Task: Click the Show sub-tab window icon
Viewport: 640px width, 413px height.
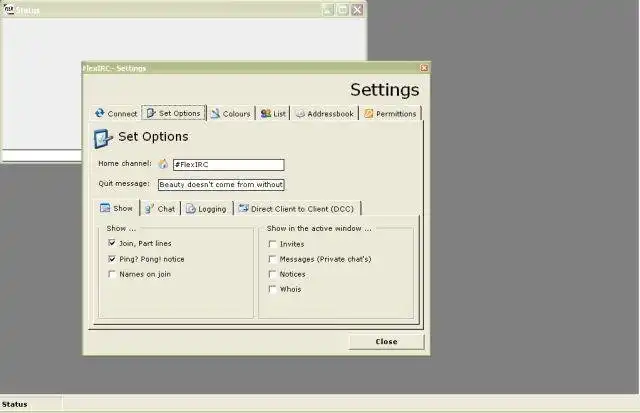Action: coord(105,208)
